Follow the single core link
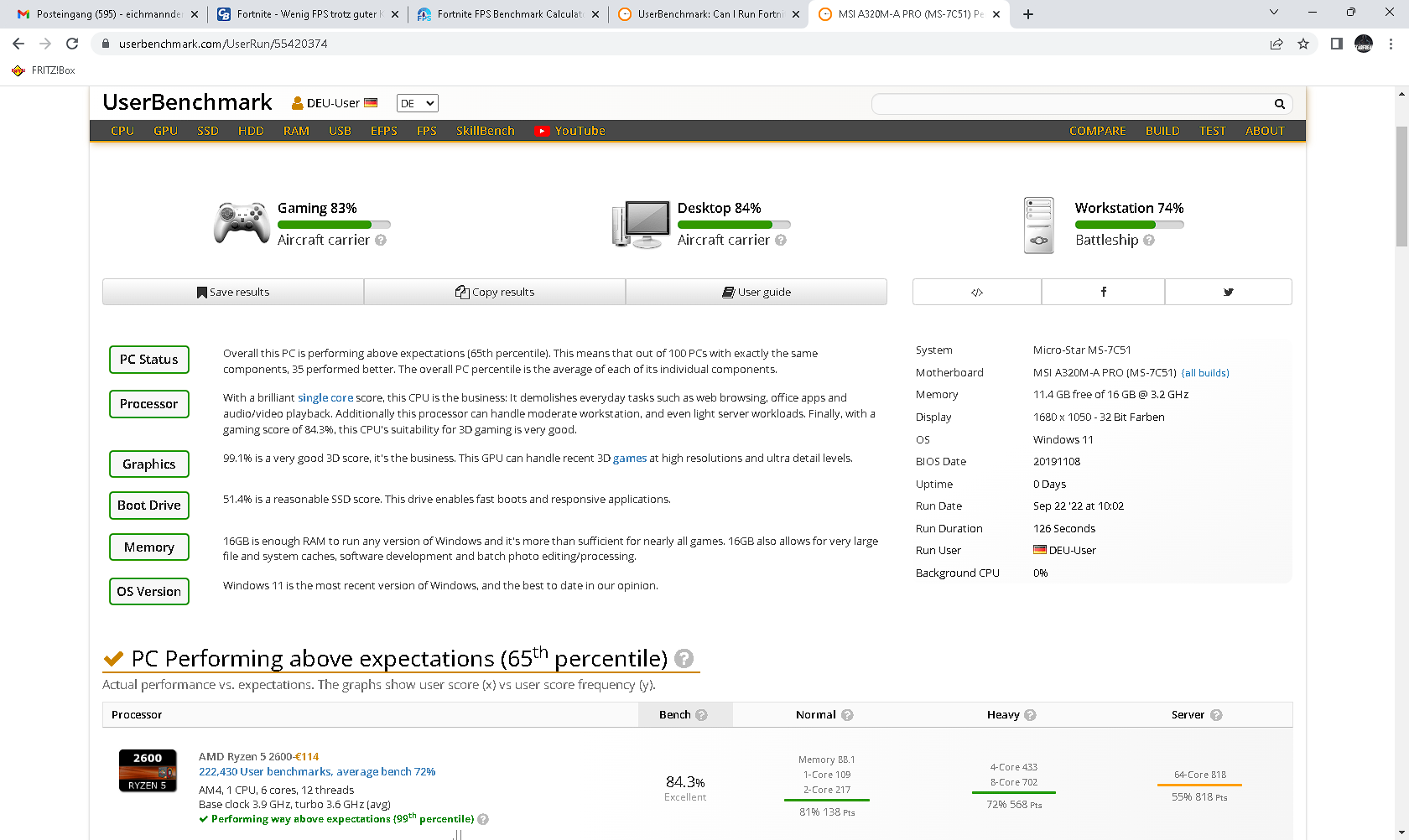The height and width of the screenshot is (840, 1409). pyautogui.click(x=325, y=398)
